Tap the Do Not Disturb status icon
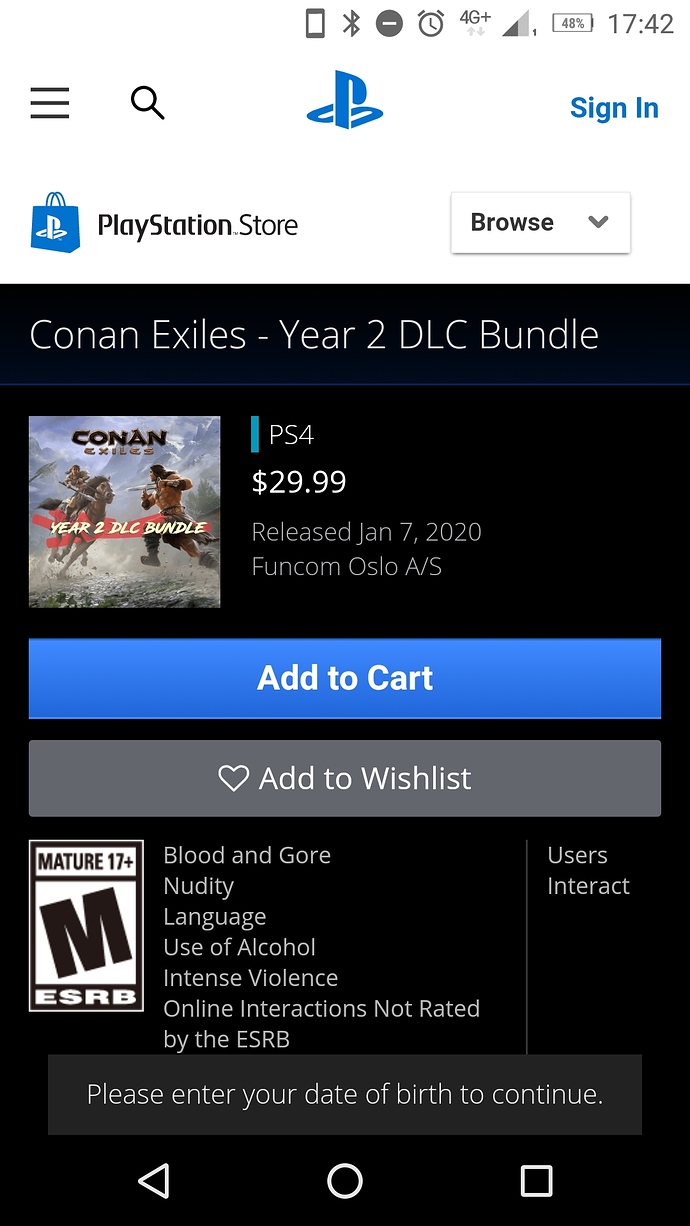This screenshot has width=690, height=1226. coord(389,22)
